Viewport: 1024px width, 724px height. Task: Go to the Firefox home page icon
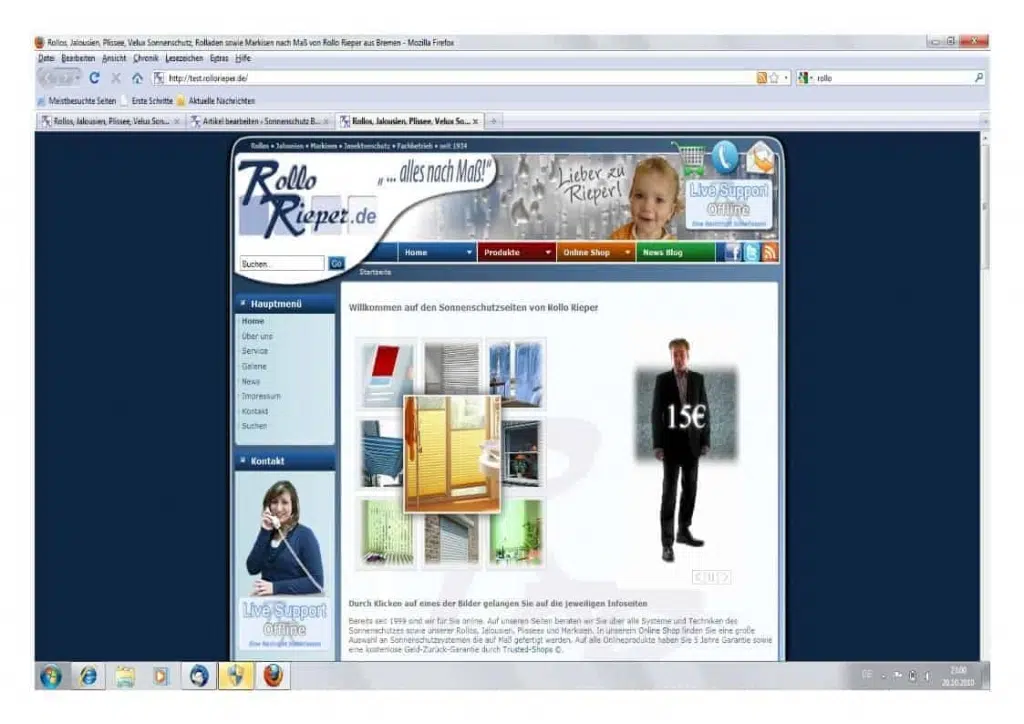137,78
